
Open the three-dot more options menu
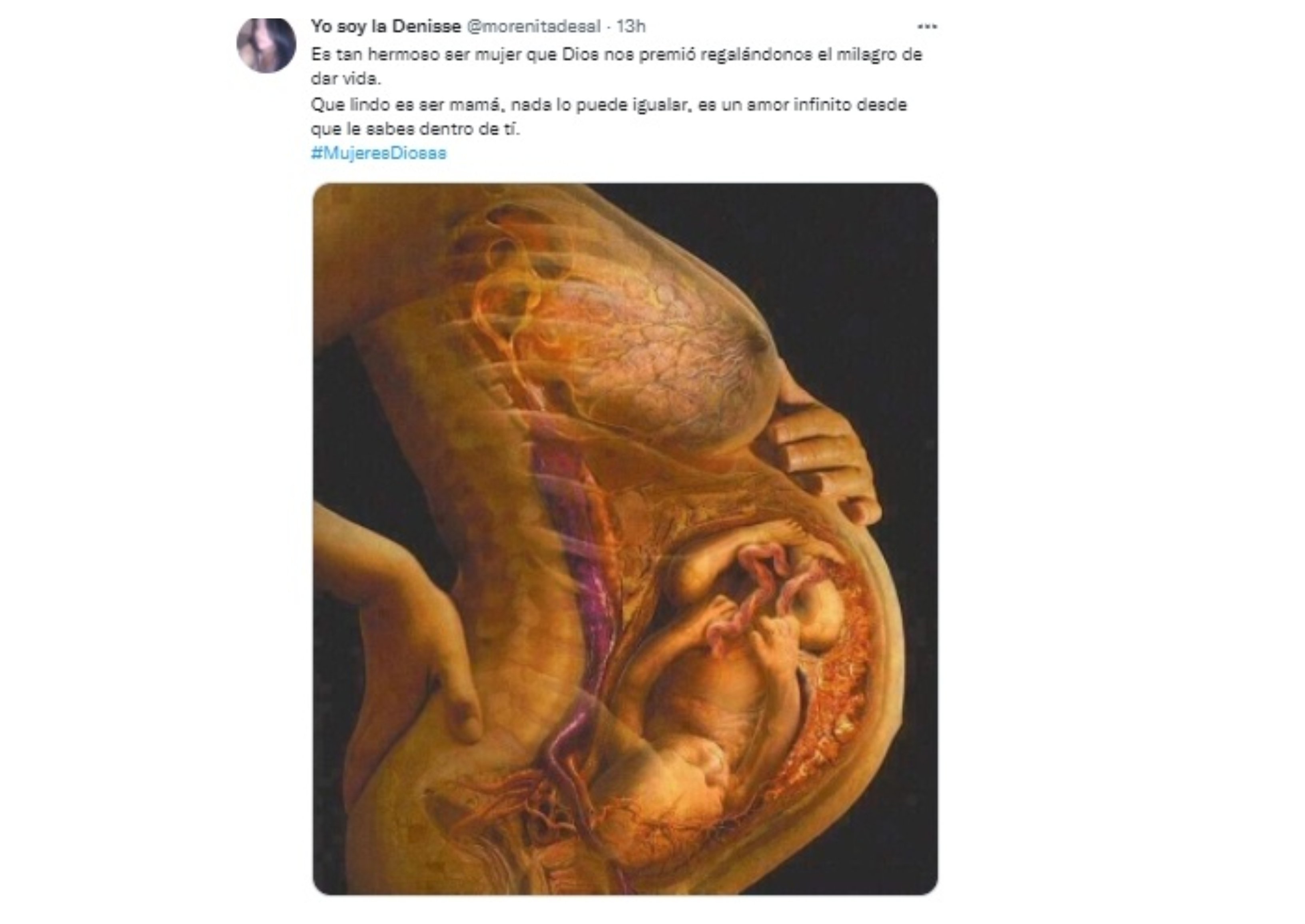click(927, 26)
